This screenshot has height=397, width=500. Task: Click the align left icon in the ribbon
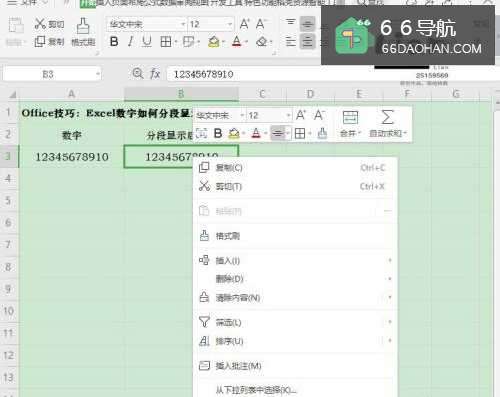pyautogui.click(x=291, y=42)
